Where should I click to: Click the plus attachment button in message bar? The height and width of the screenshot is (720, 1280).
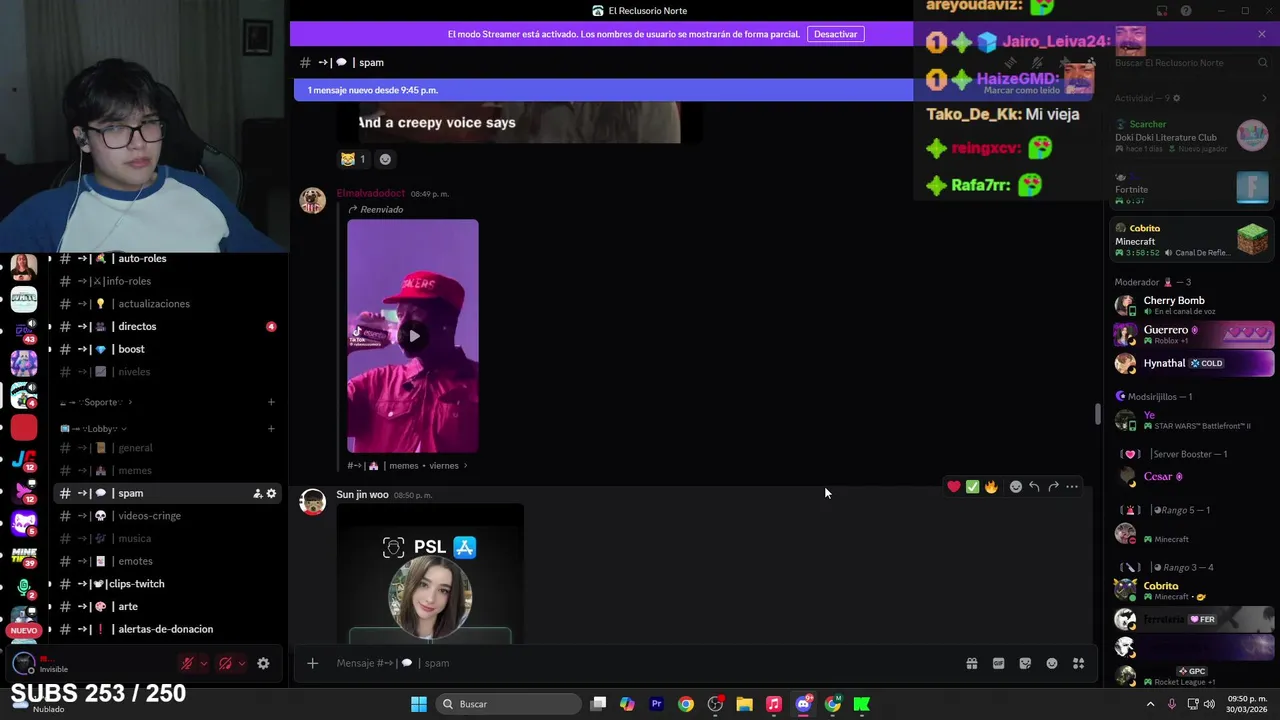tap(312, 663)
